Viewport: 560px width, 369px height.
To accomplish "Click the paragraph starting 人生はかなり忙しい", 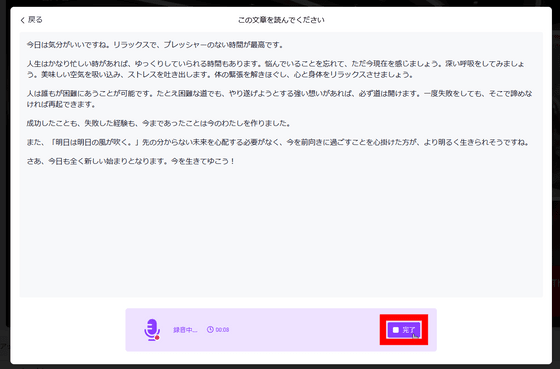I will [x=275, y=70].
